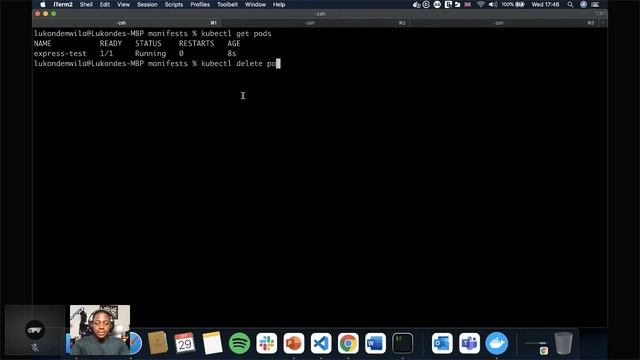640x360 pixels.
Task: Open the iTerm2 application menu
Action: coord(63,4)
